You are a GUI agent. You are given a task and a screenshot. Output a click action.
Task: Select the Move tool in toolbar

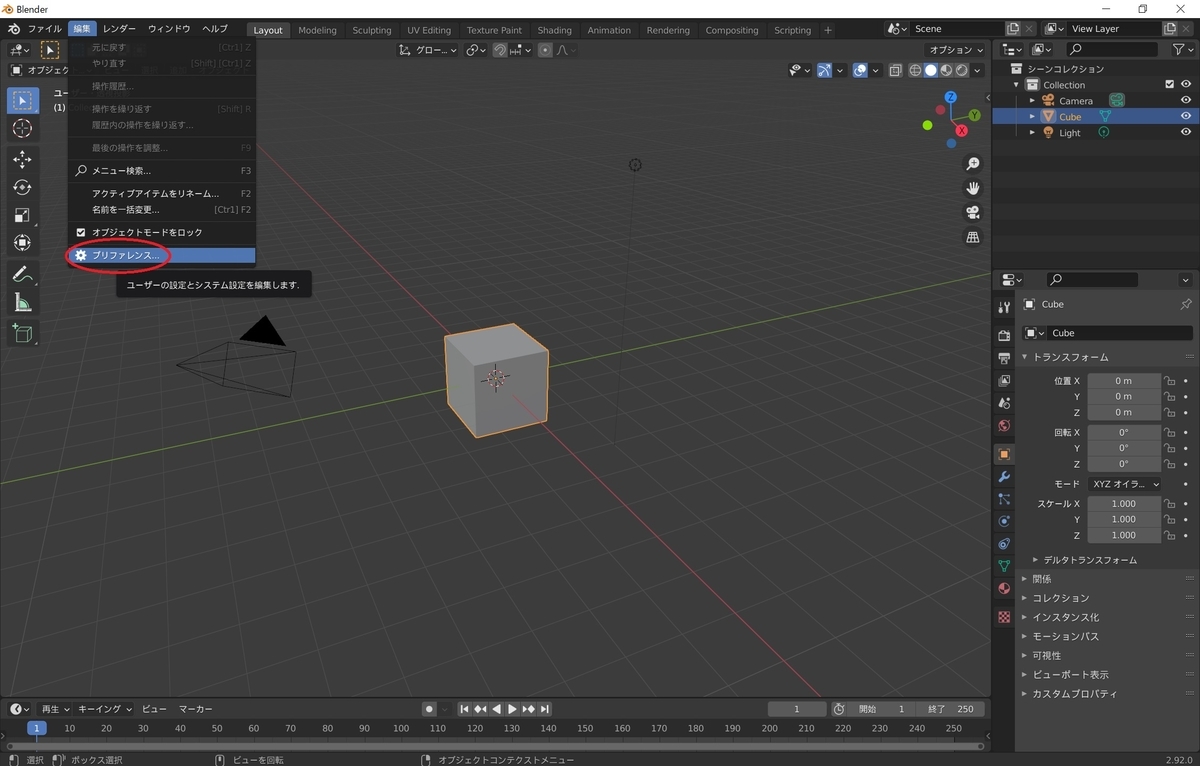coord(22,159)
